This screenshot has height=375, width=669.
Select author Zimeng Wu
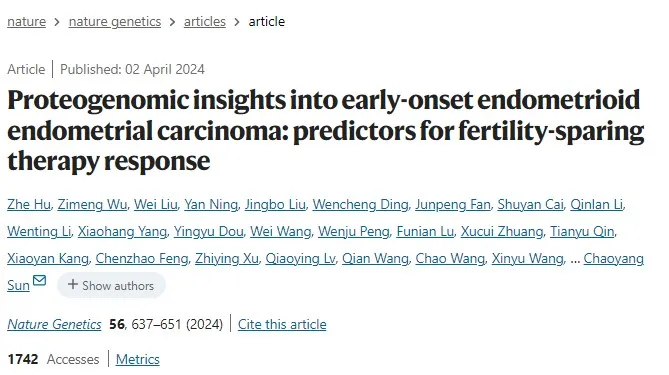point(92,204)
